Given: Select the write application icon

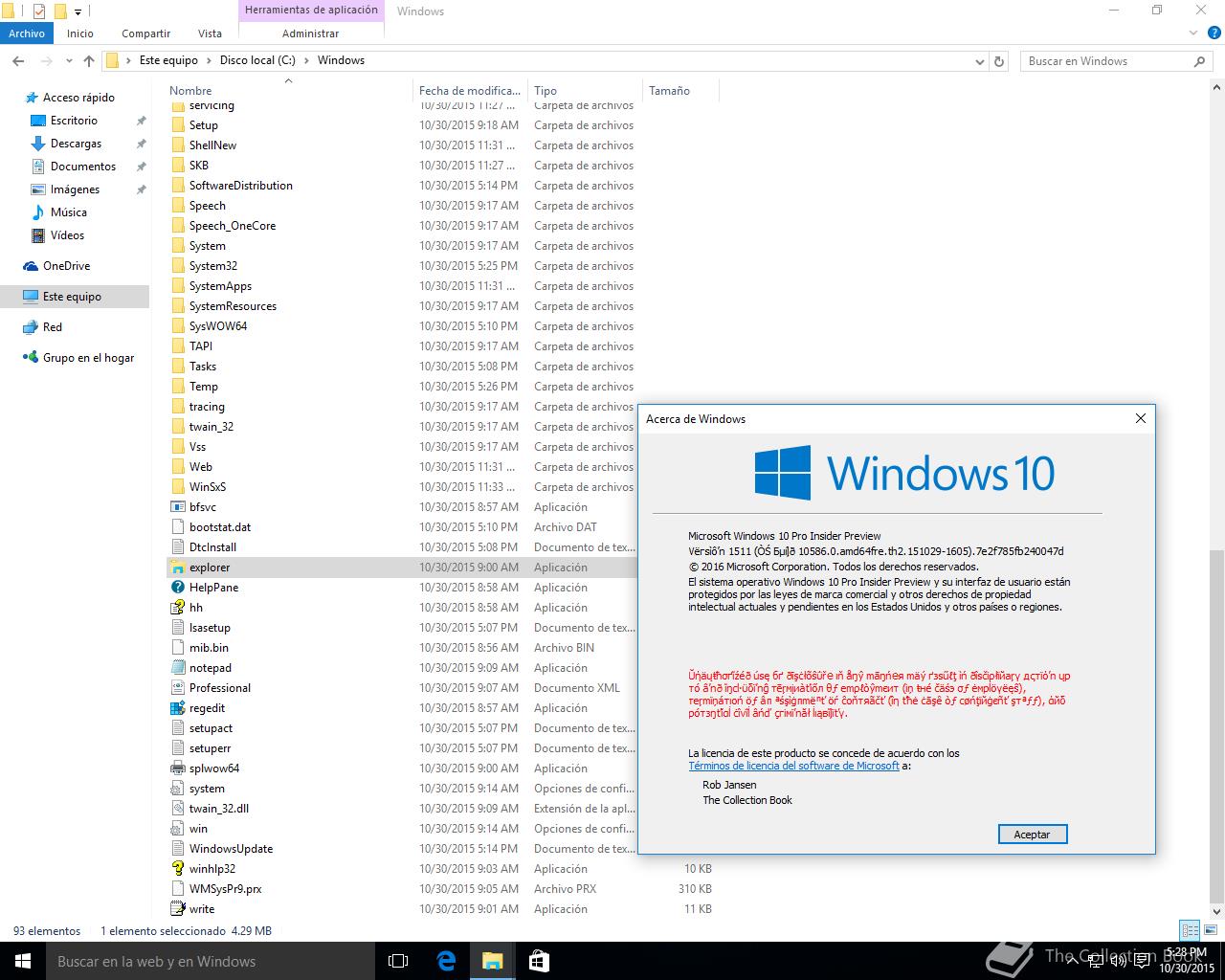Looking at the screenshot, I should [x=177, y=909].
